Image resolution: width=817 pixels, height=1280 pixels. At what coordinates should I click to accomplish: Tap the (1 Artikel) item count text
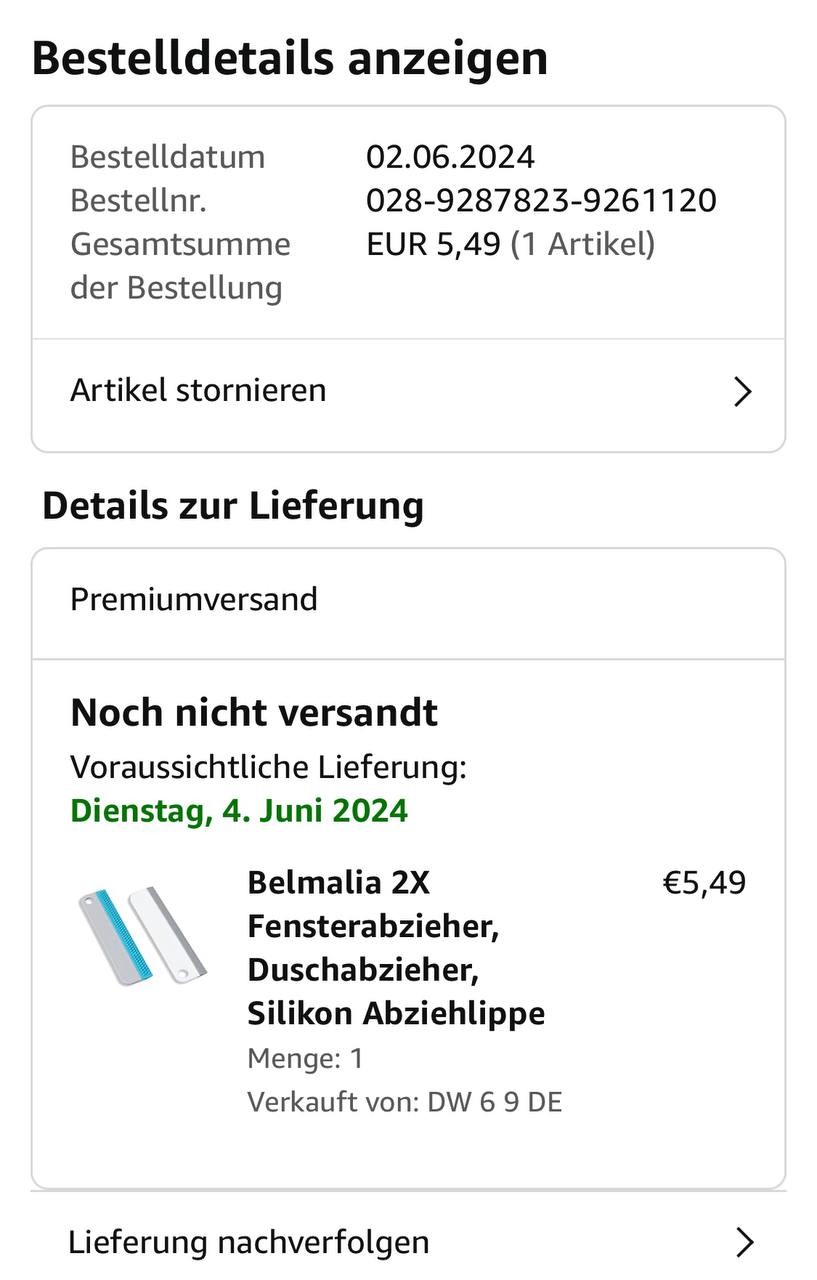(x=582, y=244)
